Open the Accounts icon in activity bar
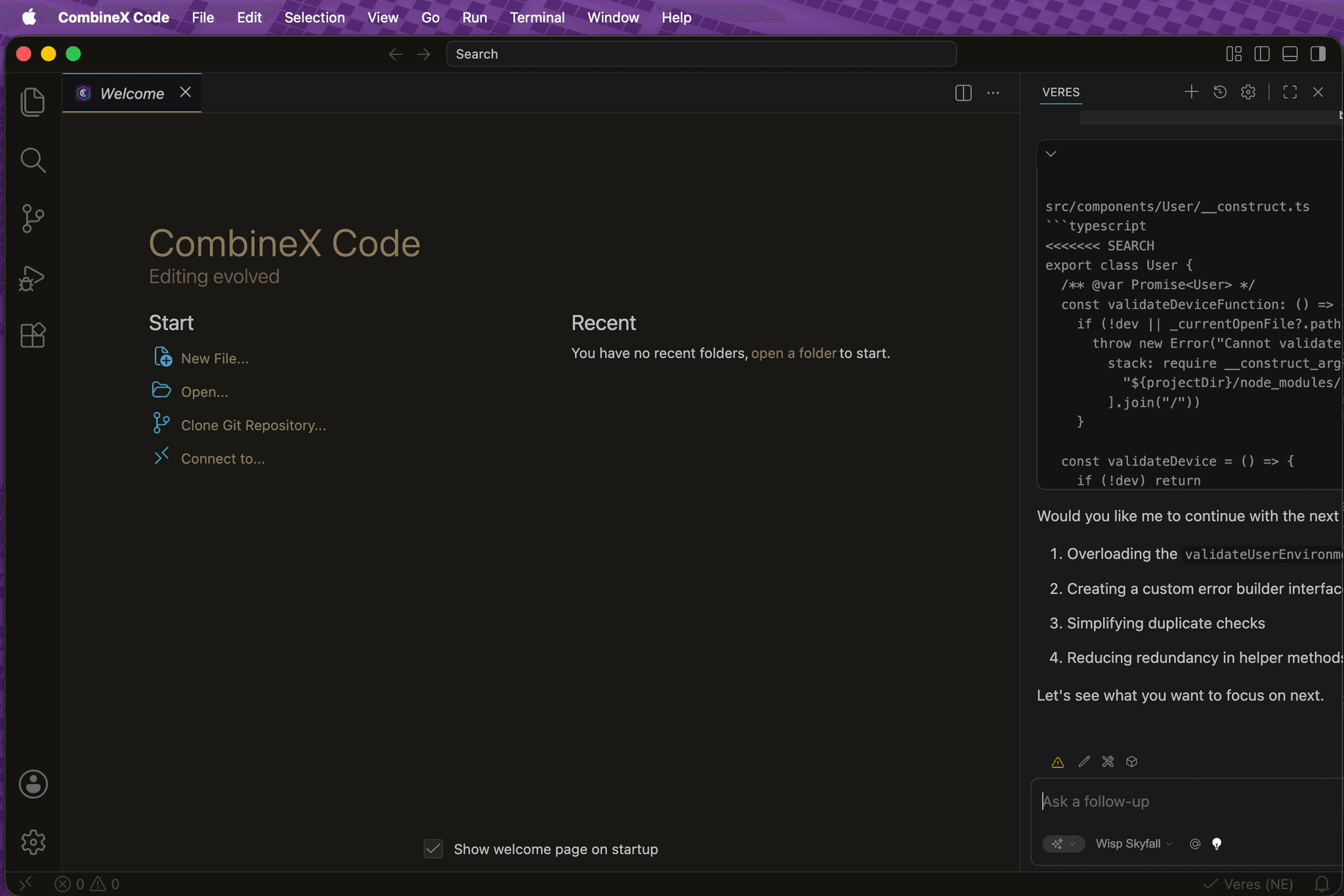 (33, 784)
